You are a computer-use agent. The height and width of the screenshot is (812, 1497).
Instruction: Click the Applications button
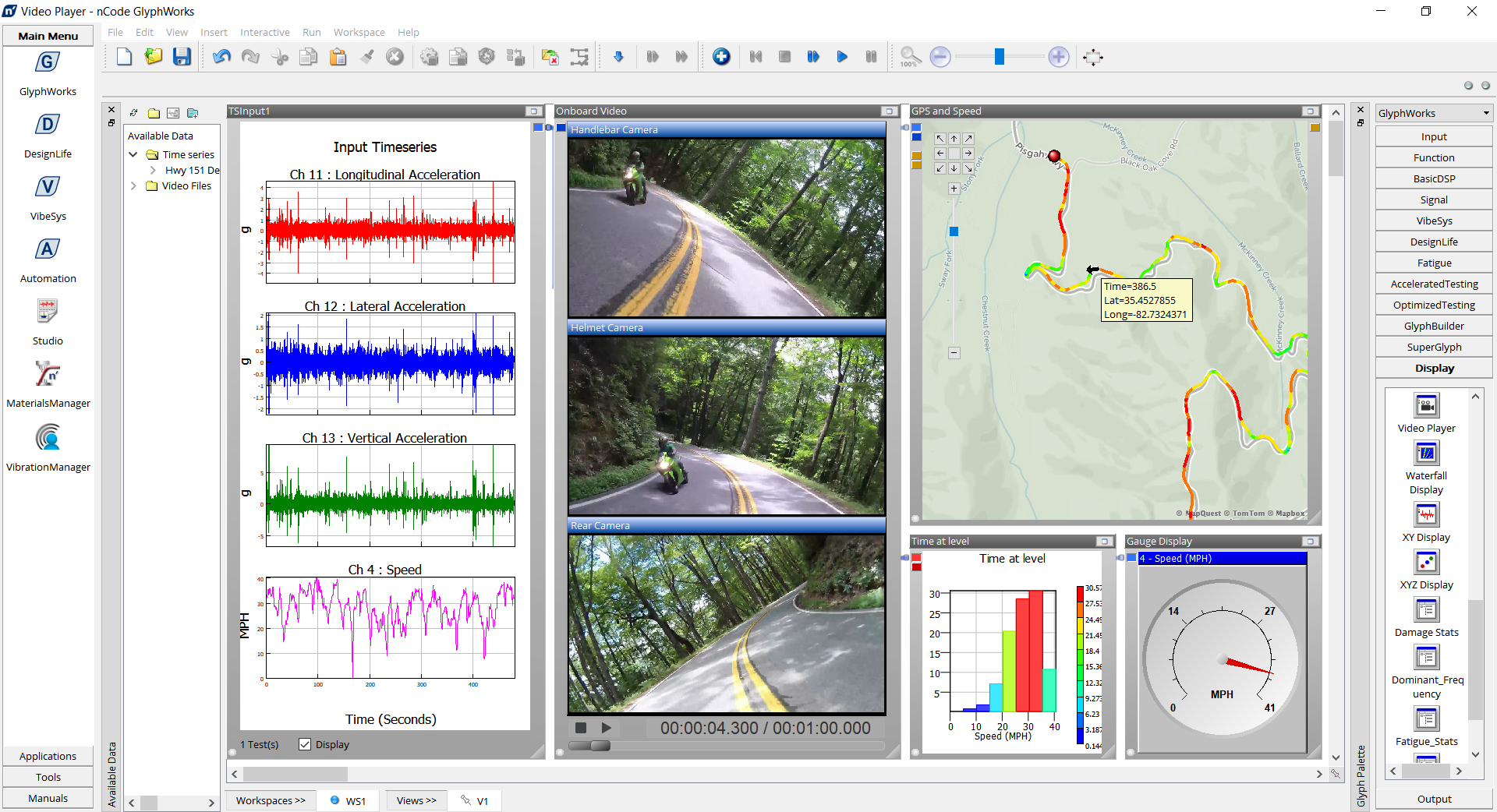(48, 757)
